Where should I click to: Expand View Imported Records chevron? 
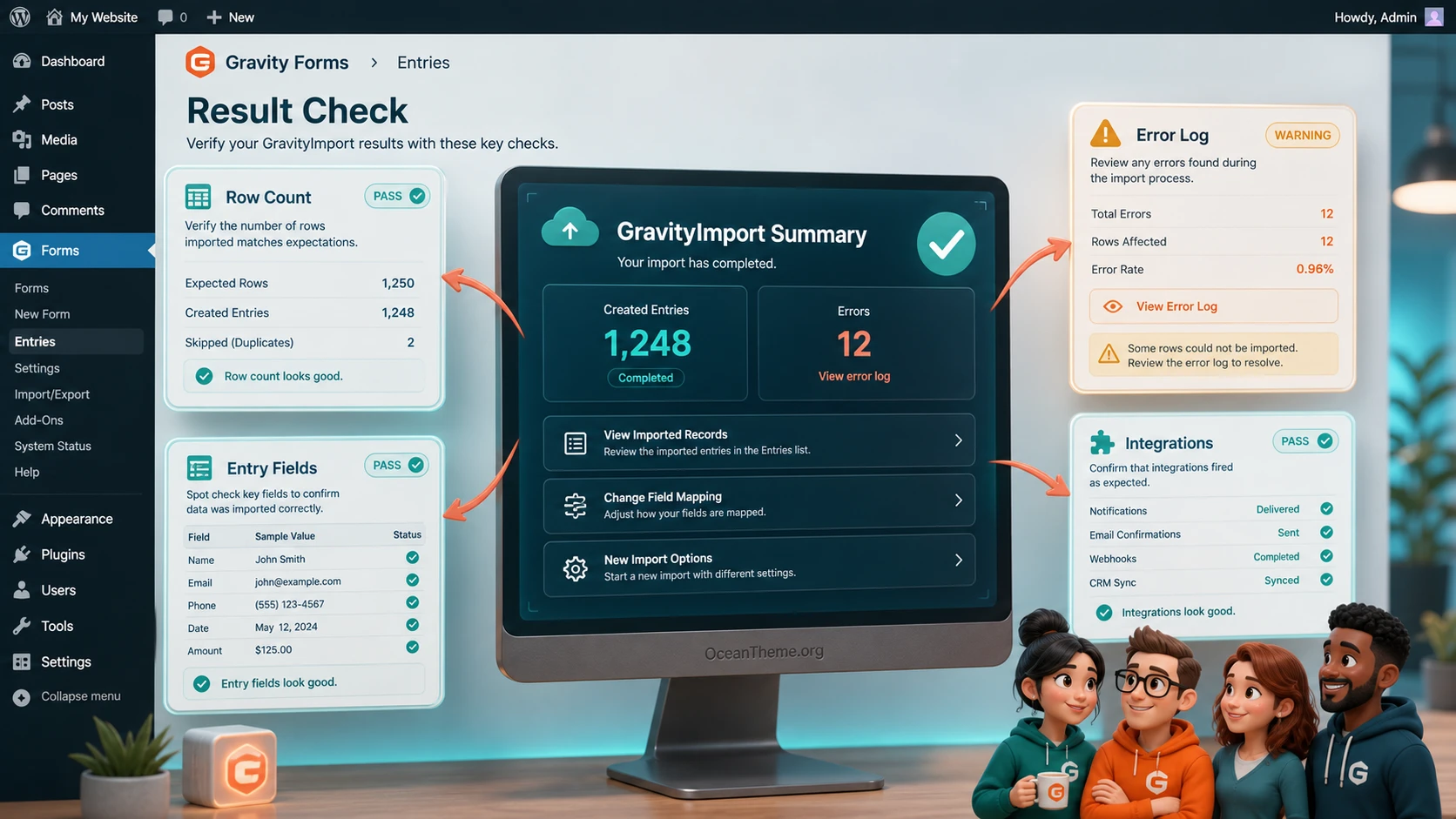tap(958, 440)
